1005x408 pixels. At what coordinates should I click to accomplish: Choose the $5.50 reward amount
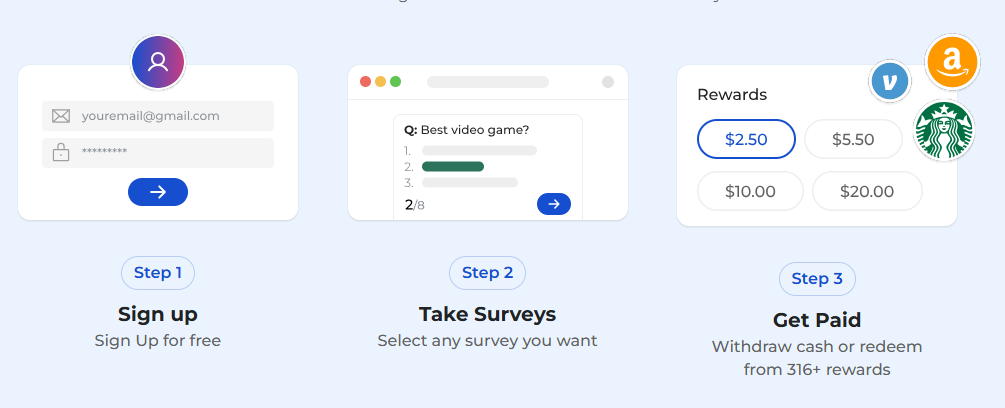(853, 139)
